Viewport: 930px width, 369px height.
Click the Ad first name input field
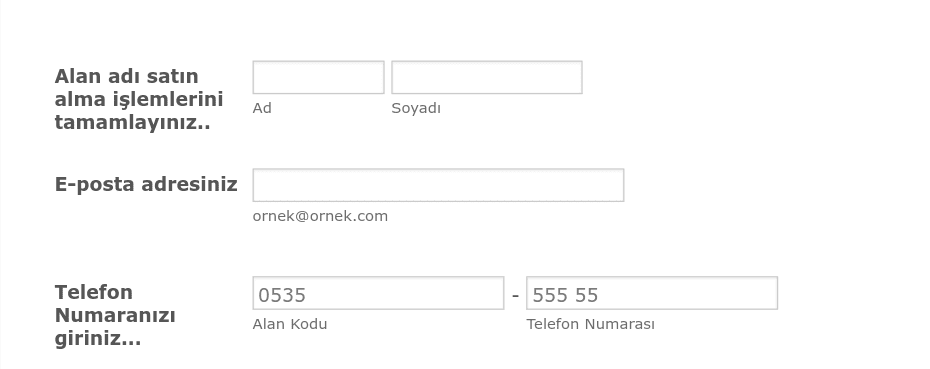319,77
